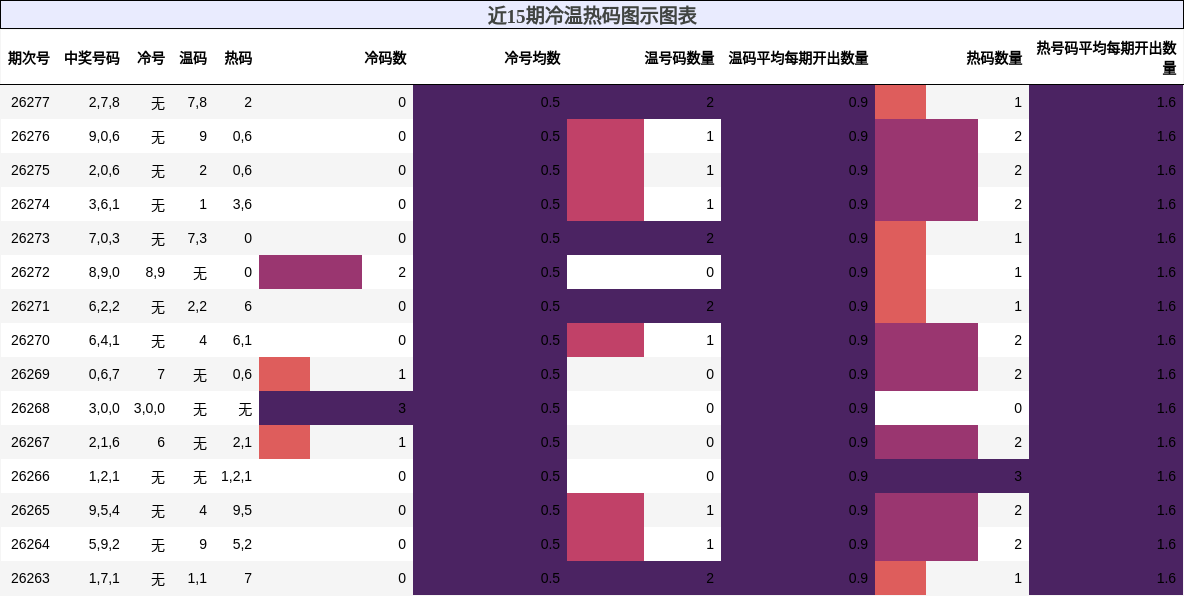This screenshot has height=596, width=1184.
Task: Click winning numbers 1,7,1
Action: [x=104, y=578]
